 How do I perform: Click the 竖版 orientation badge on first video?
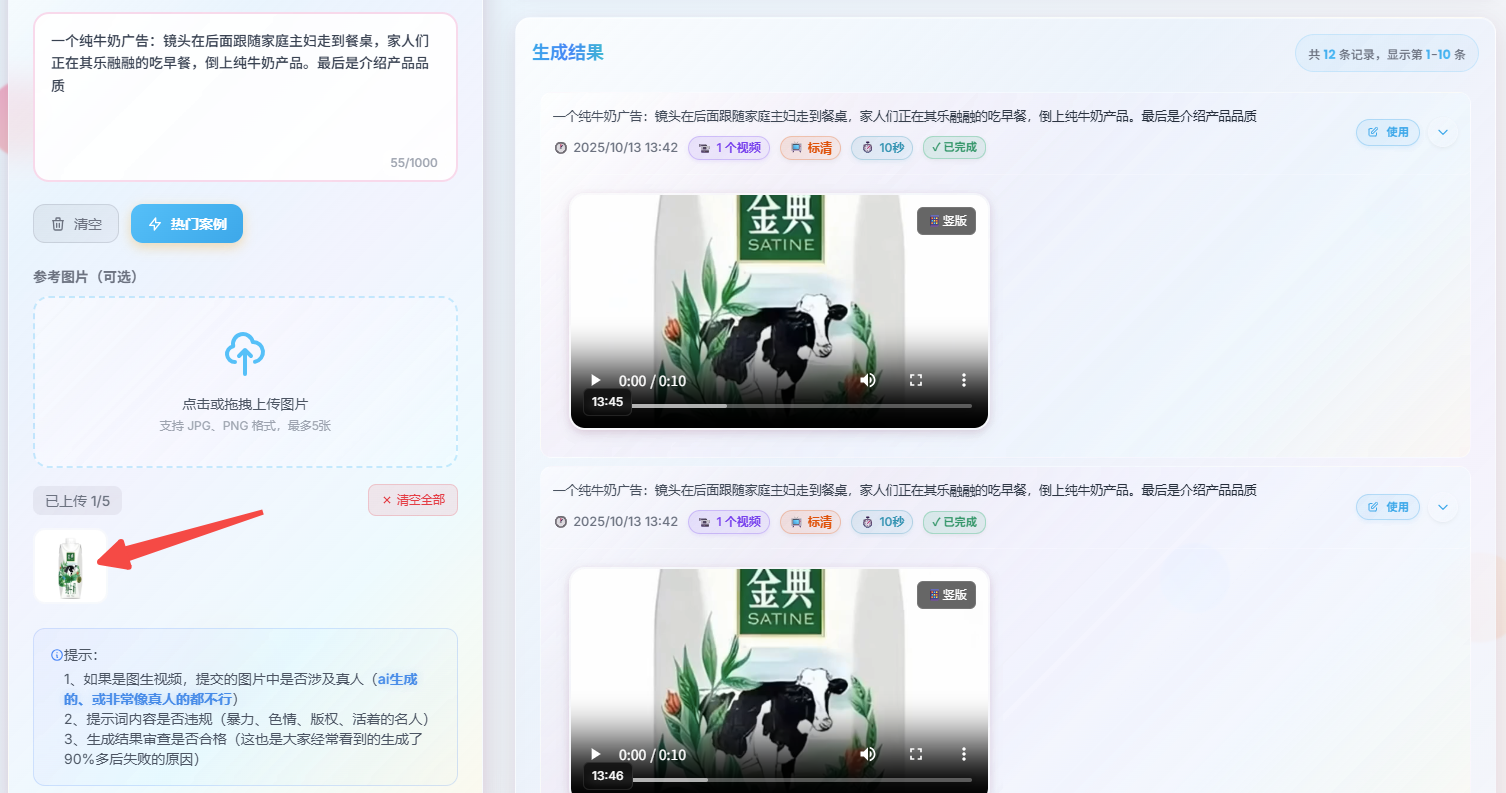(945, 220)
